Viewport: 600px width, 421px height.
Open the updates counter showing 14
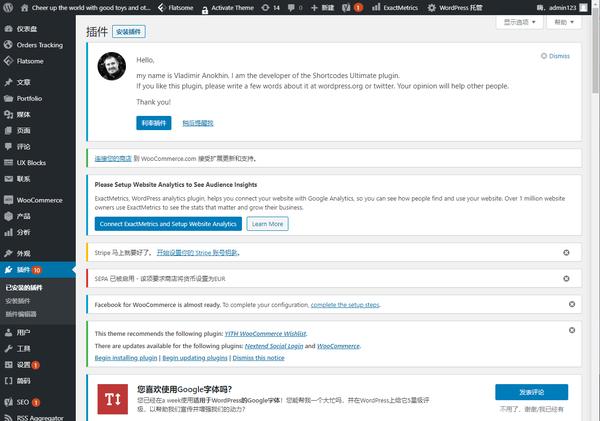click(270, 8)
